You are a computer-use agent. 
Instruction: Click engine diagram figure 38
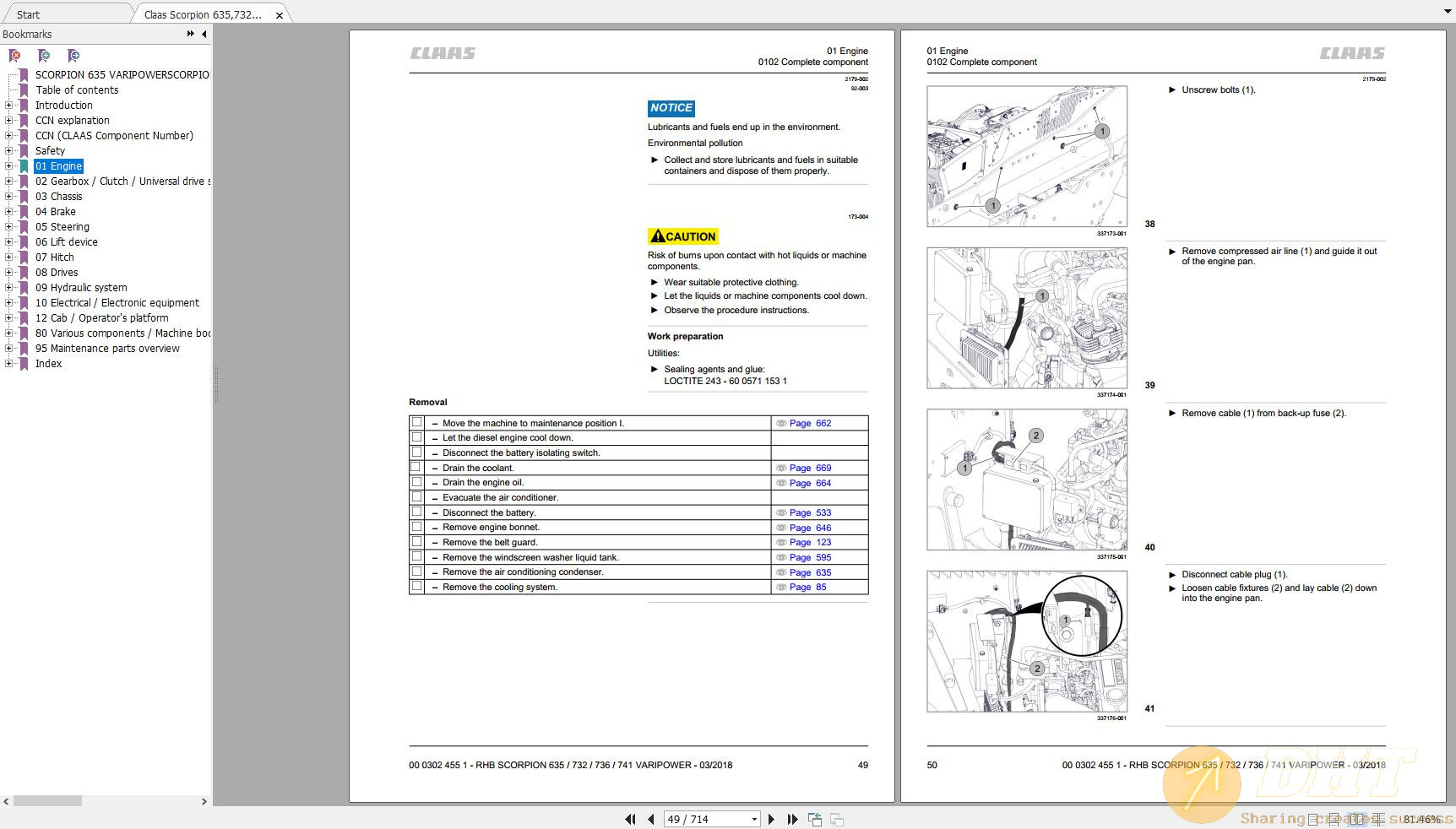tap(1027, 156)
